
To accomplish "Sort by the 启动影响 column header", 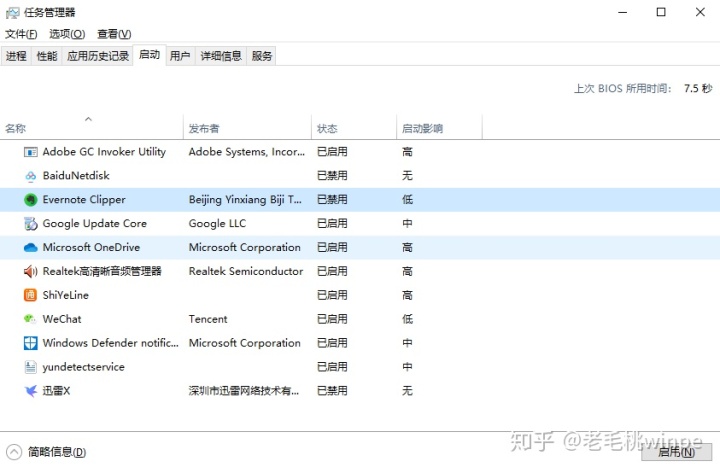I will (439, 126).
